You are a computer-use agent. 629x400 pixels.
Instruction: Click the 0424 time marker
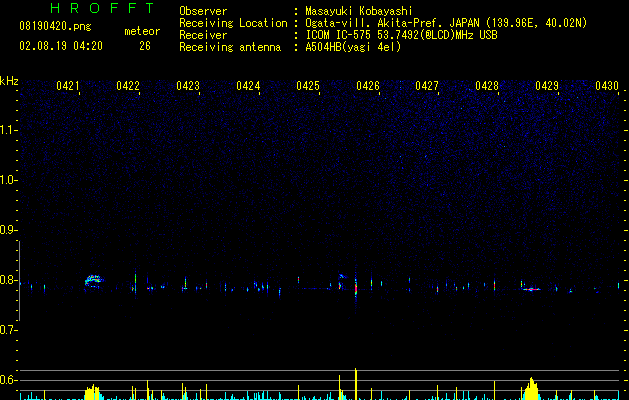coord(248,86)
